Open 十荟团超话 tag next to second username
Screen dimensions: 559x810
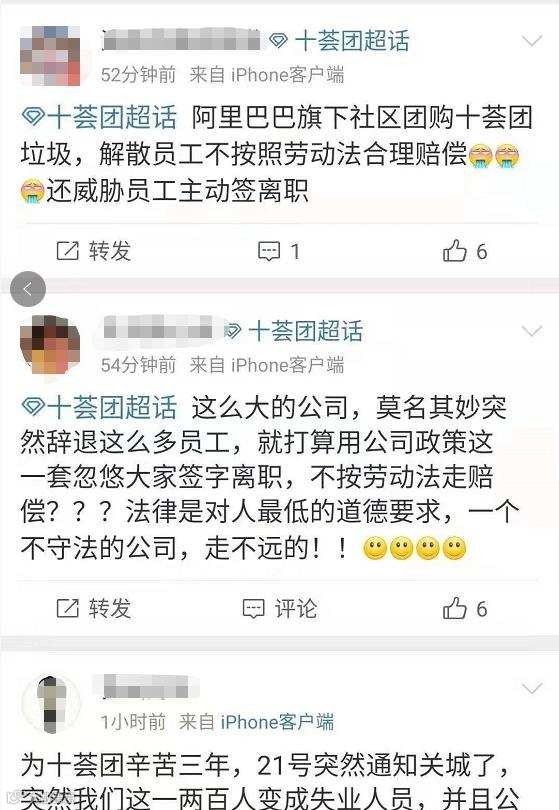point(305,331)
